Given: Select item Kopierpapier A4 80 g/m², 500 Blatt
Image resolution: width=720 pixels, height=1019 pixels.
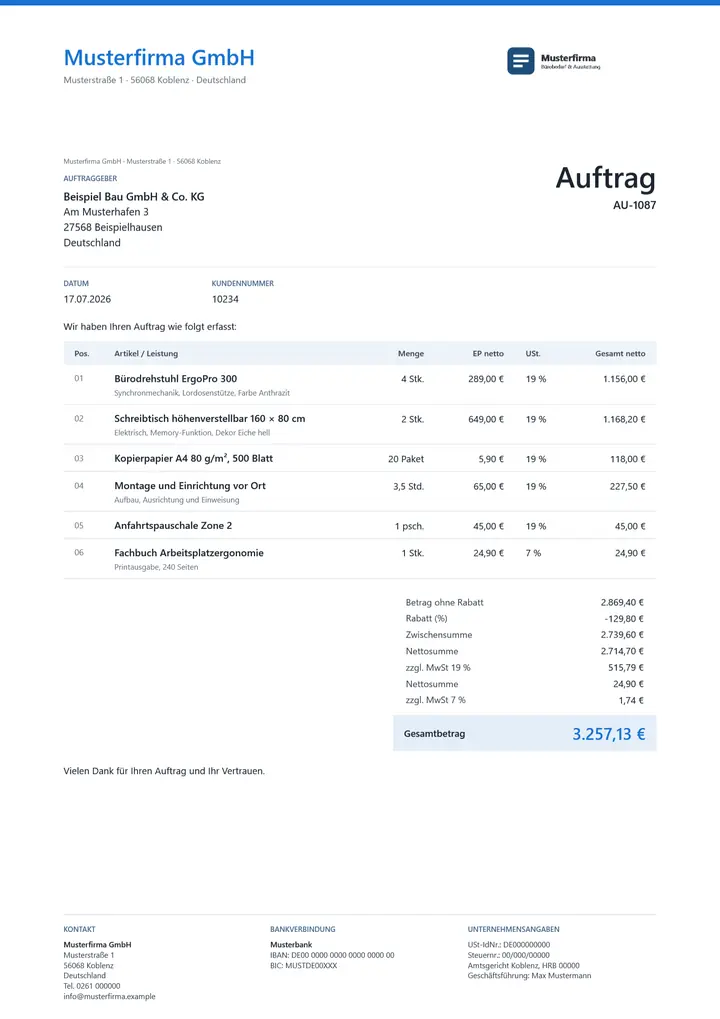Looking at the screenshot, I should [x=194, y=458].
